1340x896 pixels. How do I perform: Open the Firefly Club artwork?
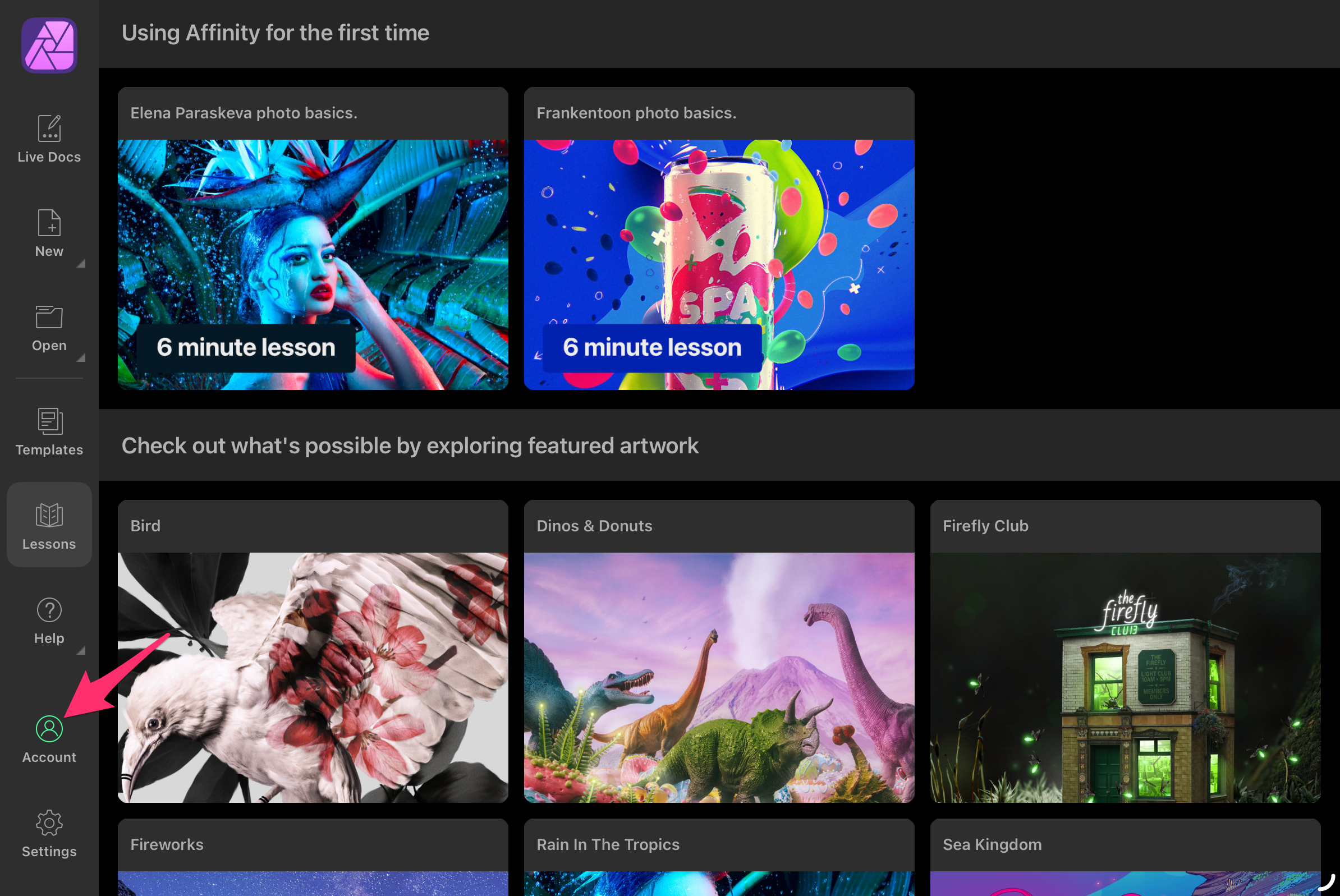click(1125, 677)
